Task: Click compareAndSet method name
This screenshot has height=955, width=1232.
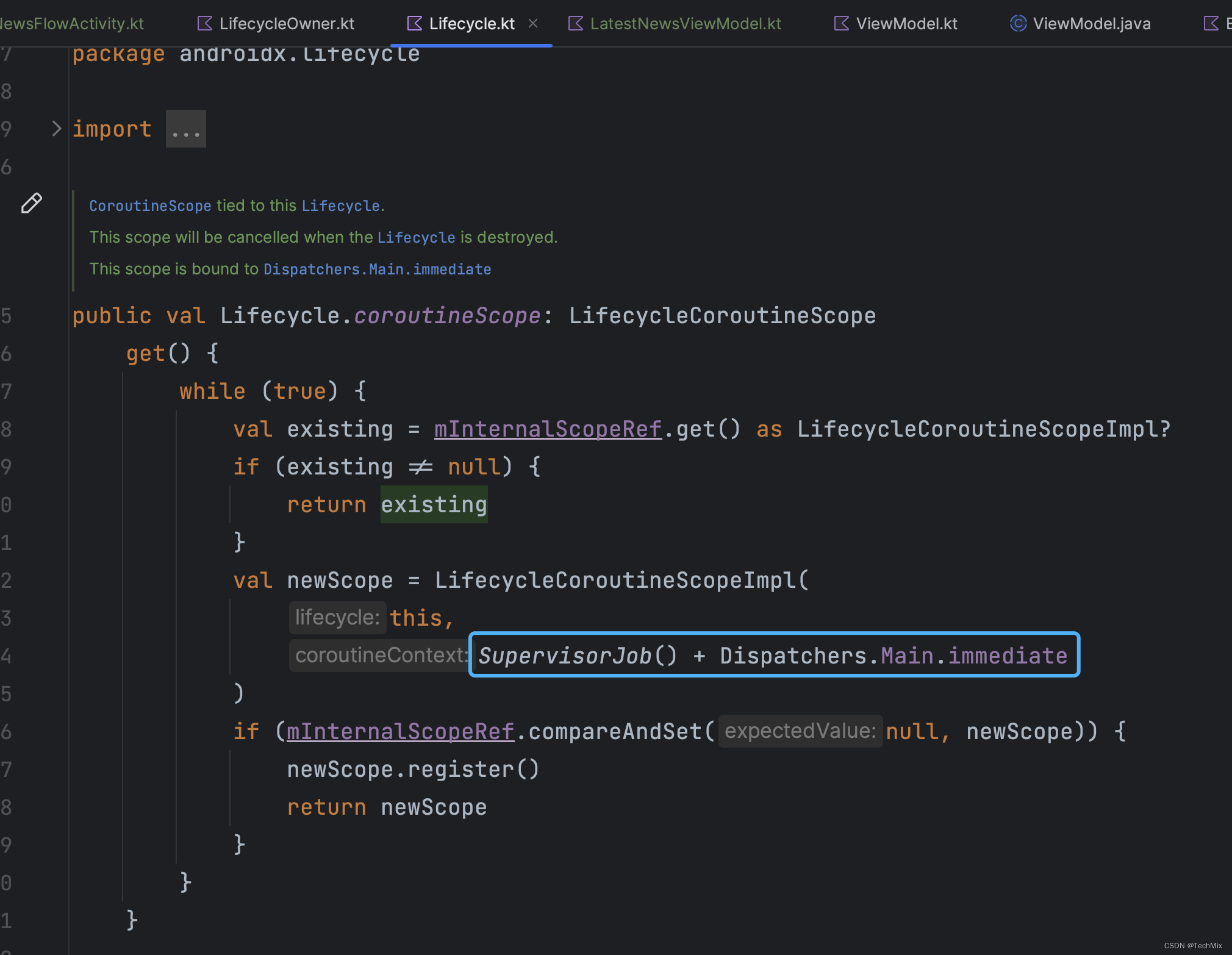Action: coord(615,732)
